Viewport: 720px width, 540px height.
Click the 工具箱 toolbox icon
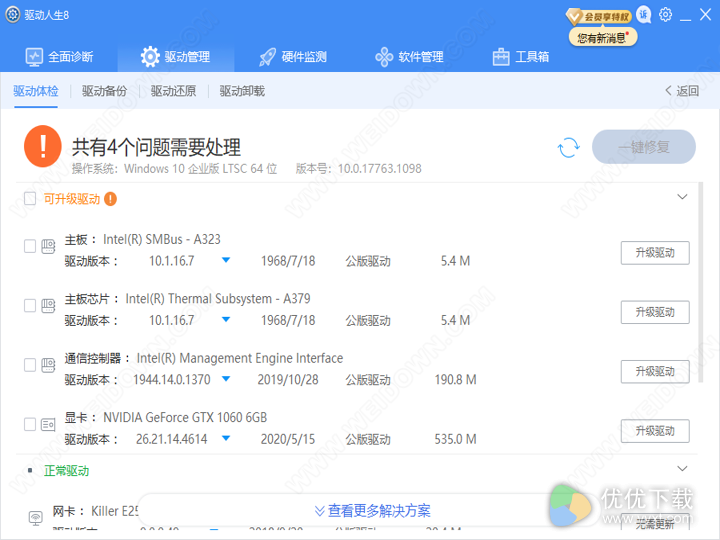501,57
